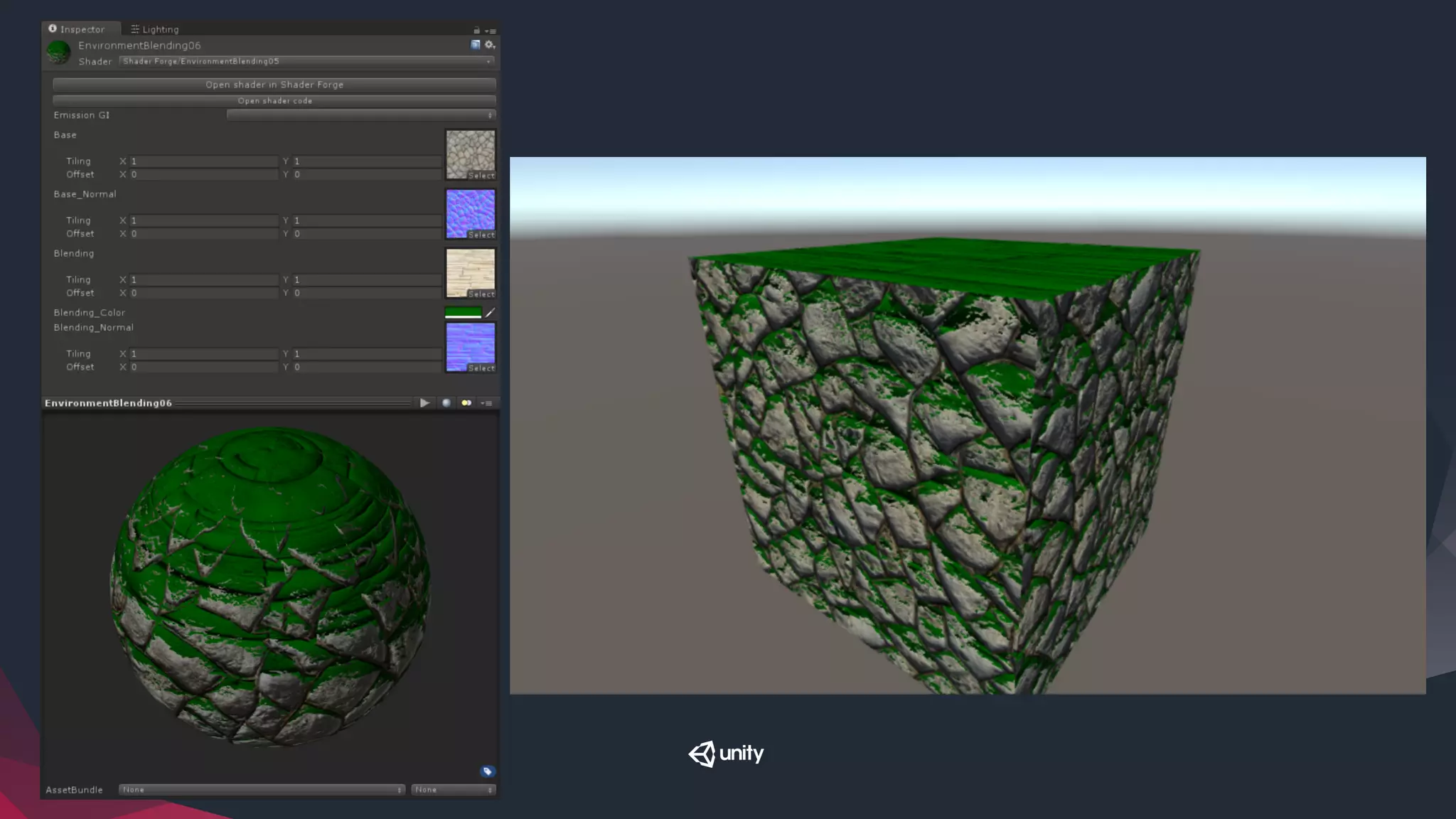Screen dimensions: 1456x819
Task: Select the Base stone texture thumbnail
Action: click(470, 151)
